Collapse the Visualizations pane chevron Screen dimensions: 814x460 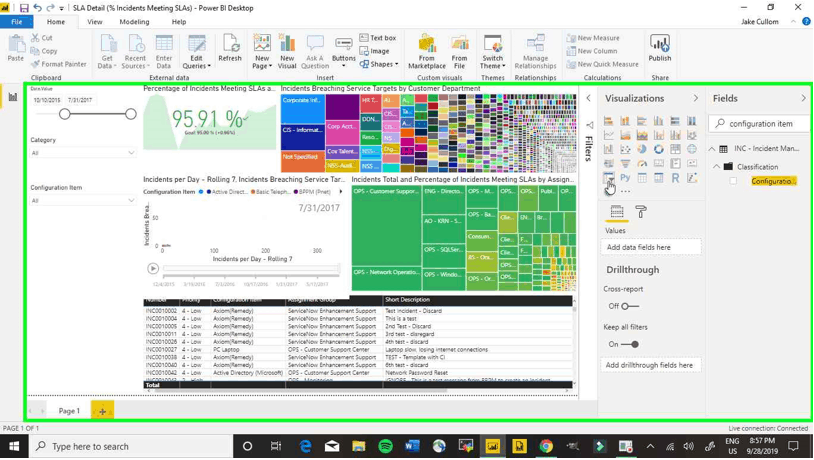click(x=696, y=98)
